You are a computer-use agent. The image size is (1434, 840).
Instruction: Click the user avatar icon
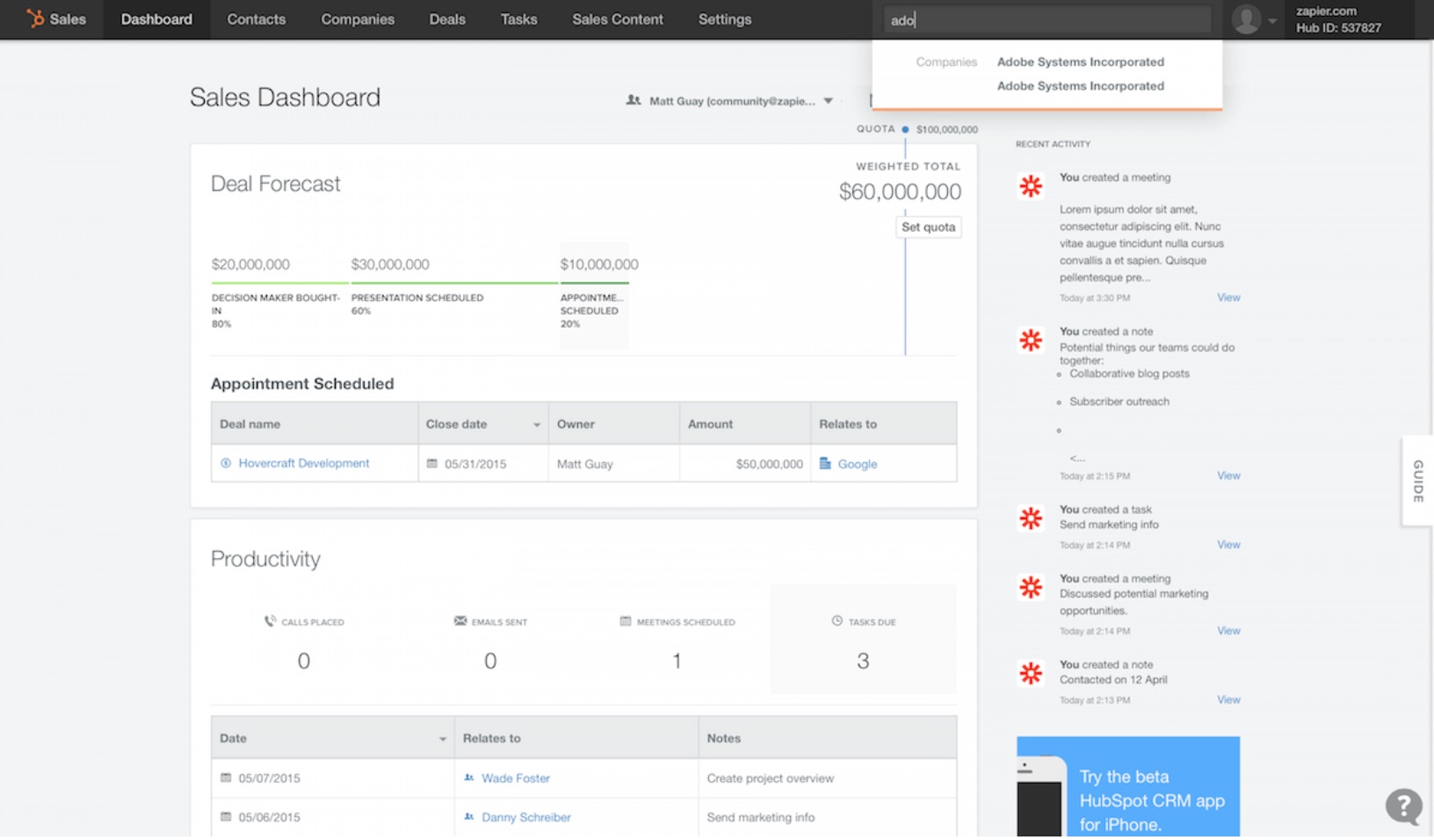tap(1245, 19)
